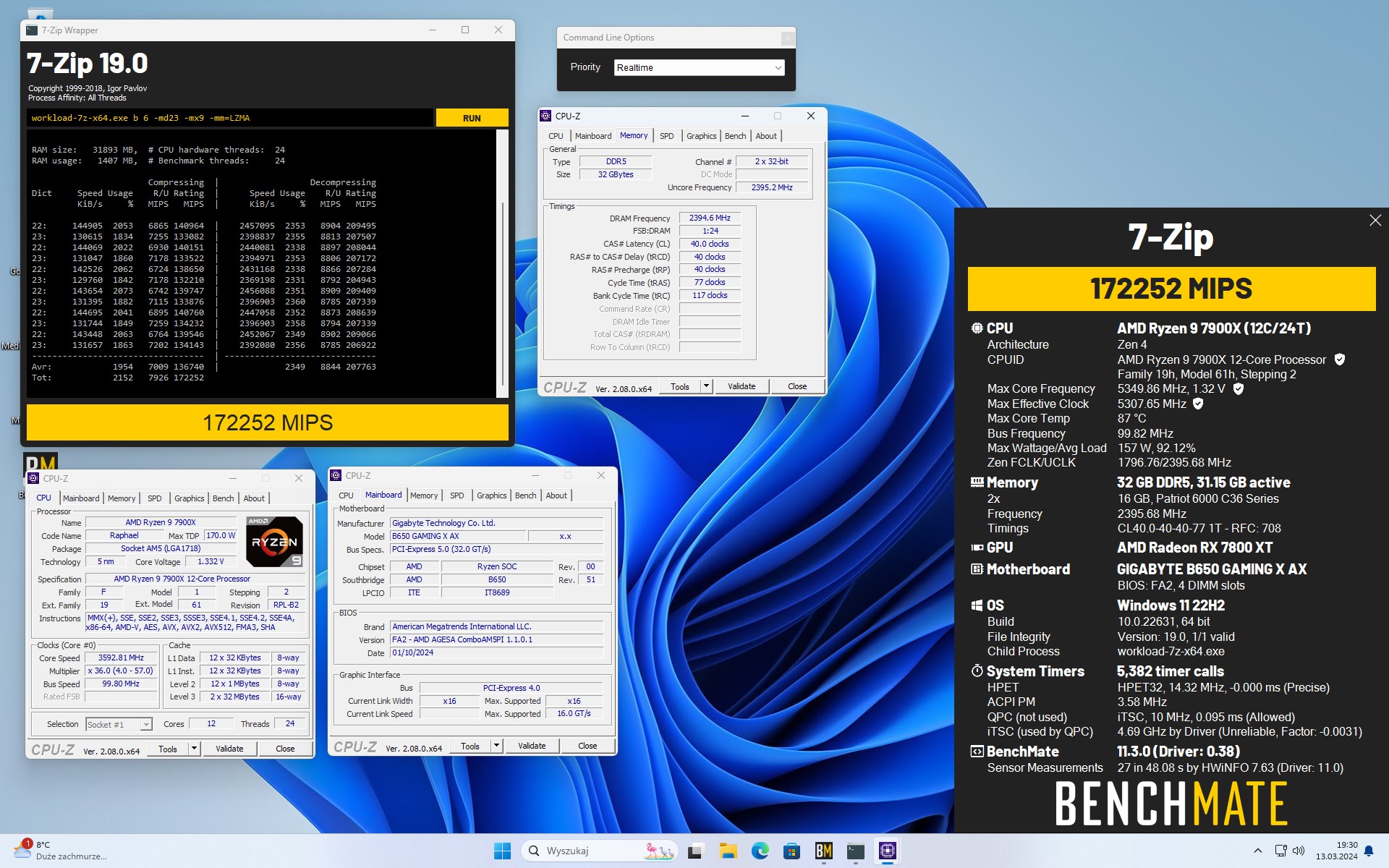1389x868 pixels.
Task: Launch Microsoft Edge from the taskbar
Action: click(760, 851)
